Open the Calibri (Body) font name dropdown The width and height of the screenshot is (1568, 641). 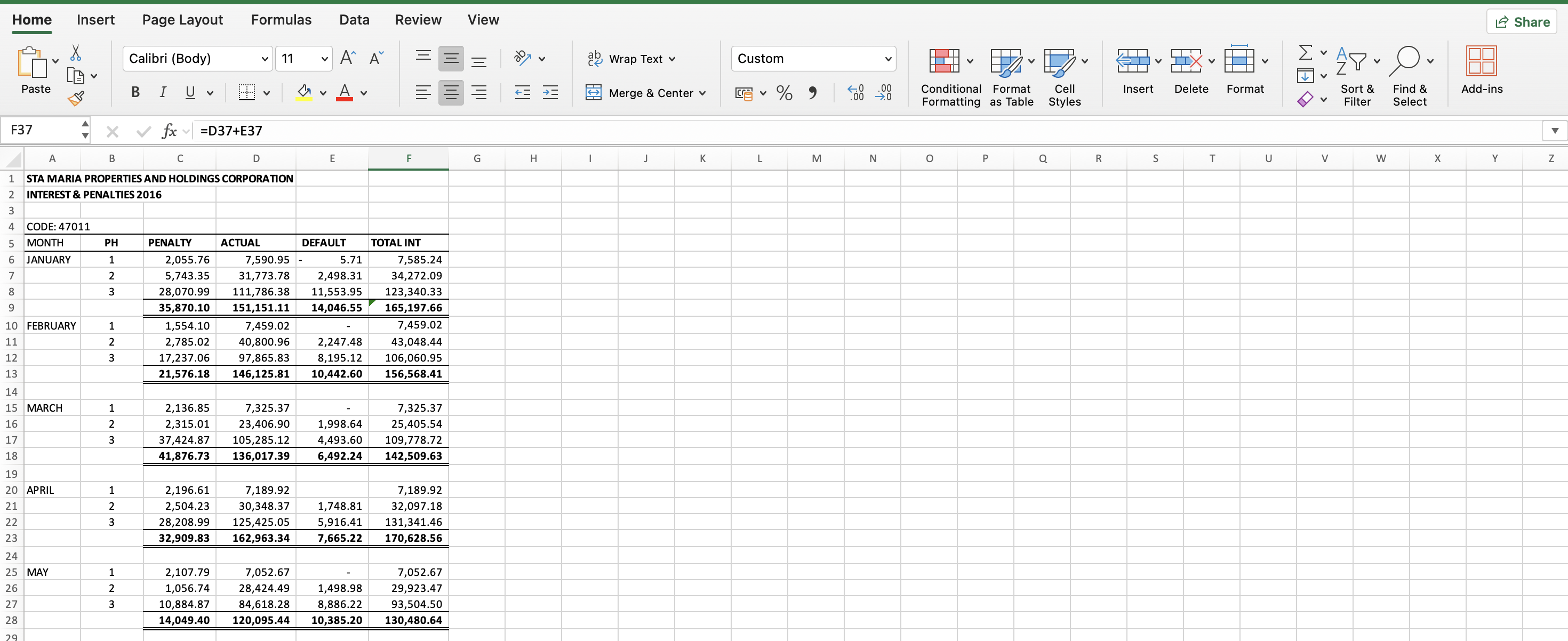pos(198,59)
